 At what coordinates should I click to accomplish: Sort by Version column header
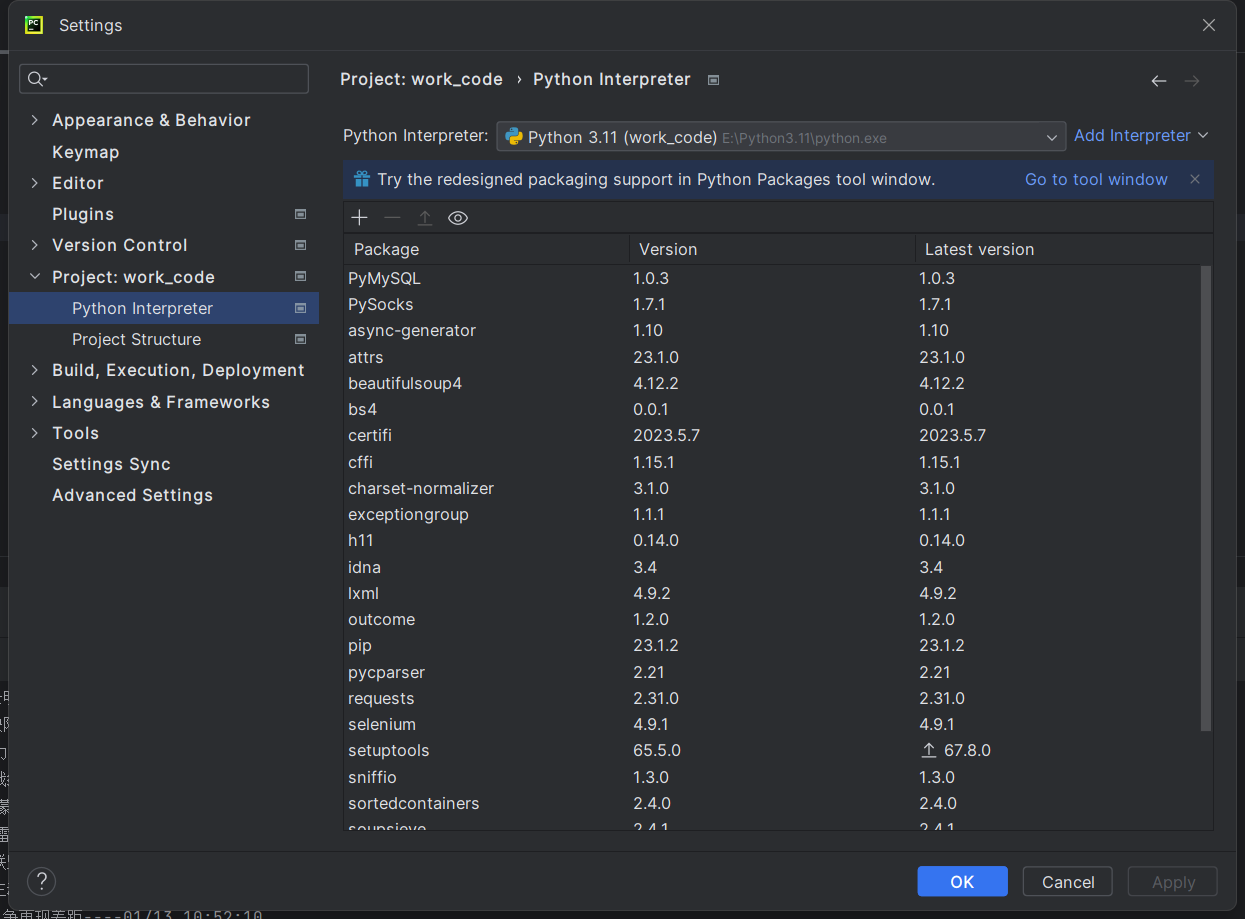click(x=772, y=249)
